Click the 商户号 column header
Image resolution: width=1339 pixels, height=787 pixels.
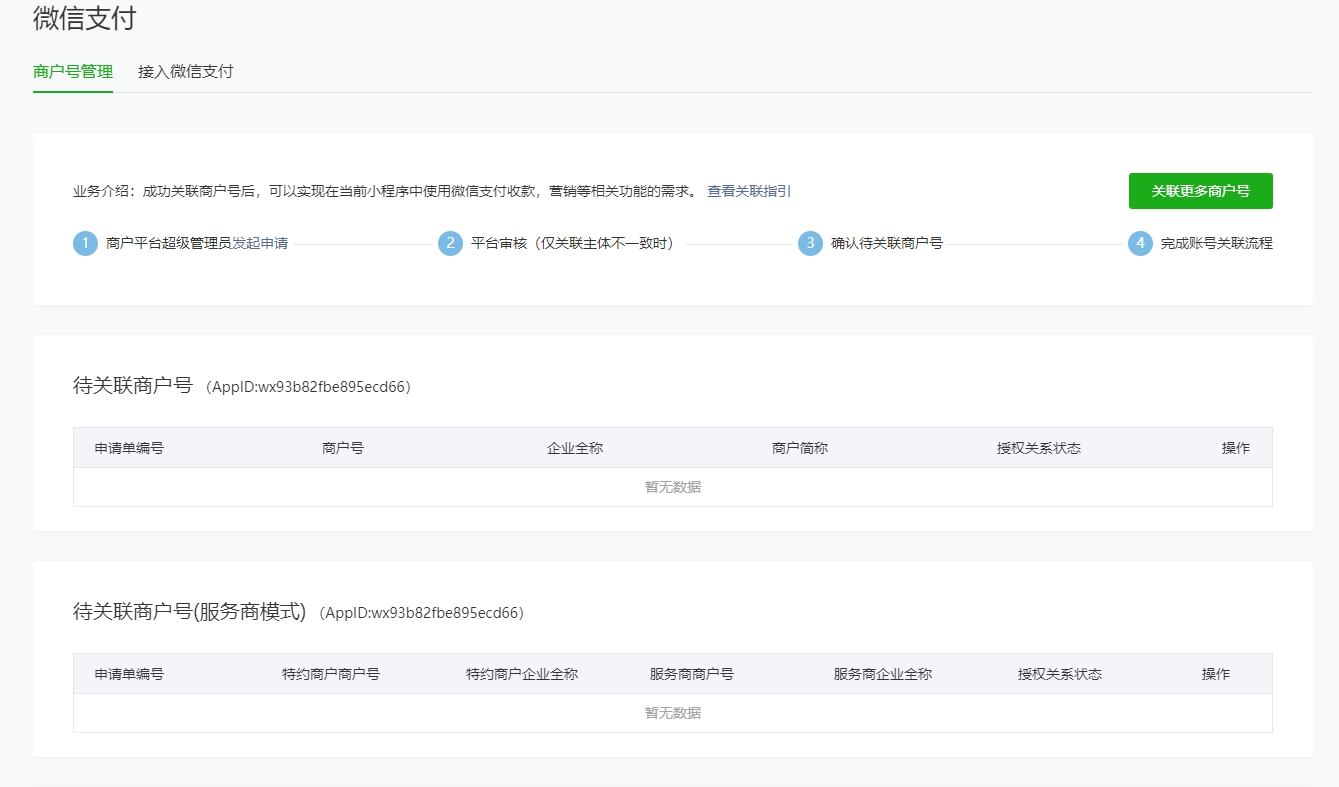coord(343,448)
